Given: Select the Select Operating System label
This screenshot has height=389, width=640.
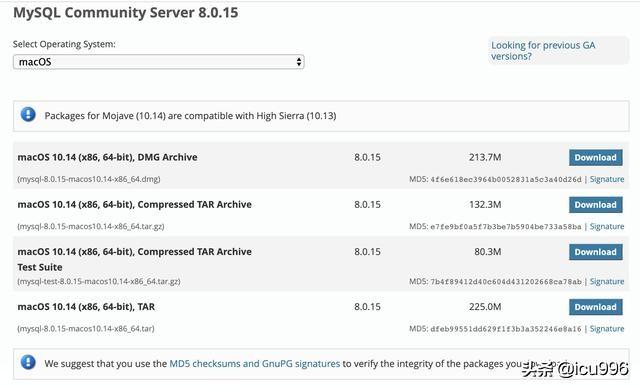Looking at the screenshot, I should pos(64,44).
